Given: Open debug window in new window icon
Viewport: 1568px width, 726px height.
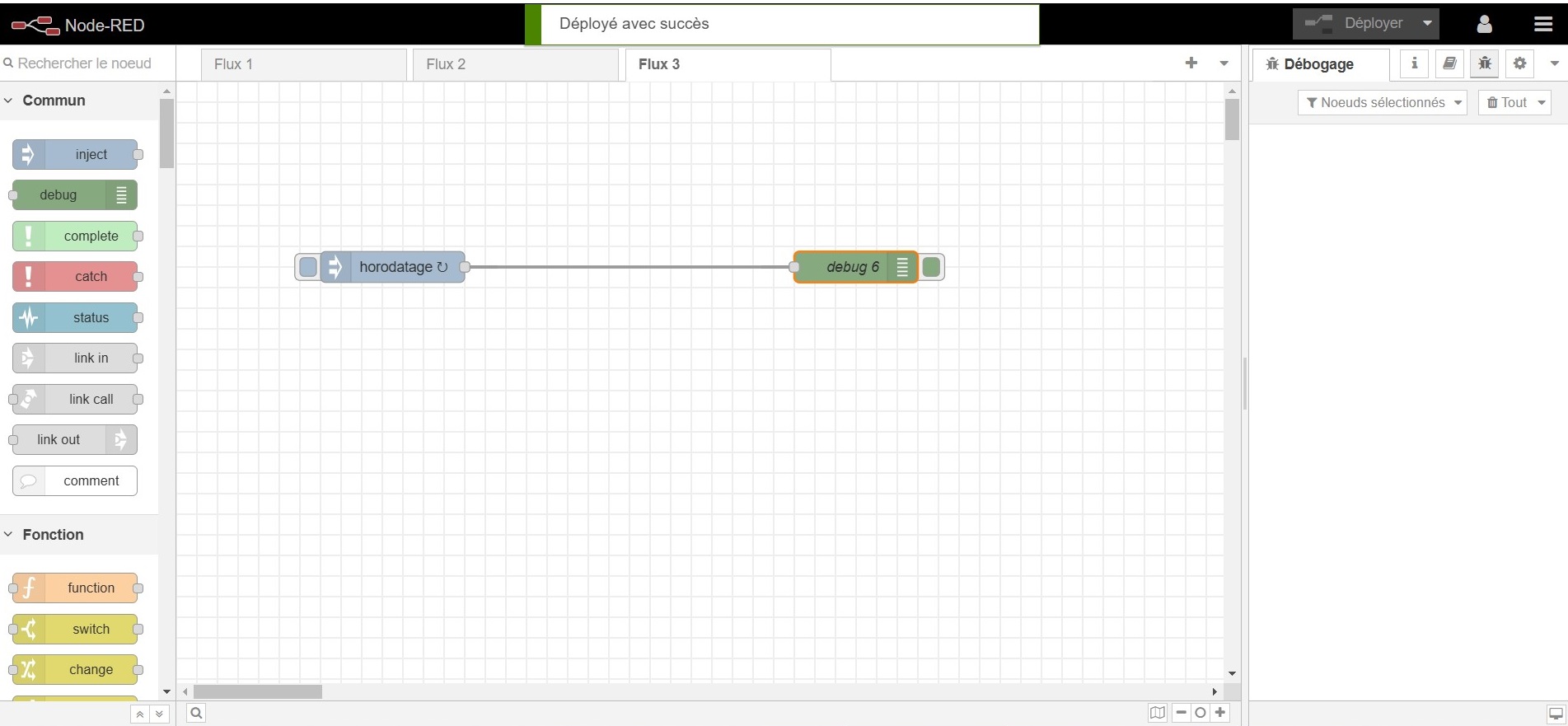Looking at the screenshot, I should 1556,714.
